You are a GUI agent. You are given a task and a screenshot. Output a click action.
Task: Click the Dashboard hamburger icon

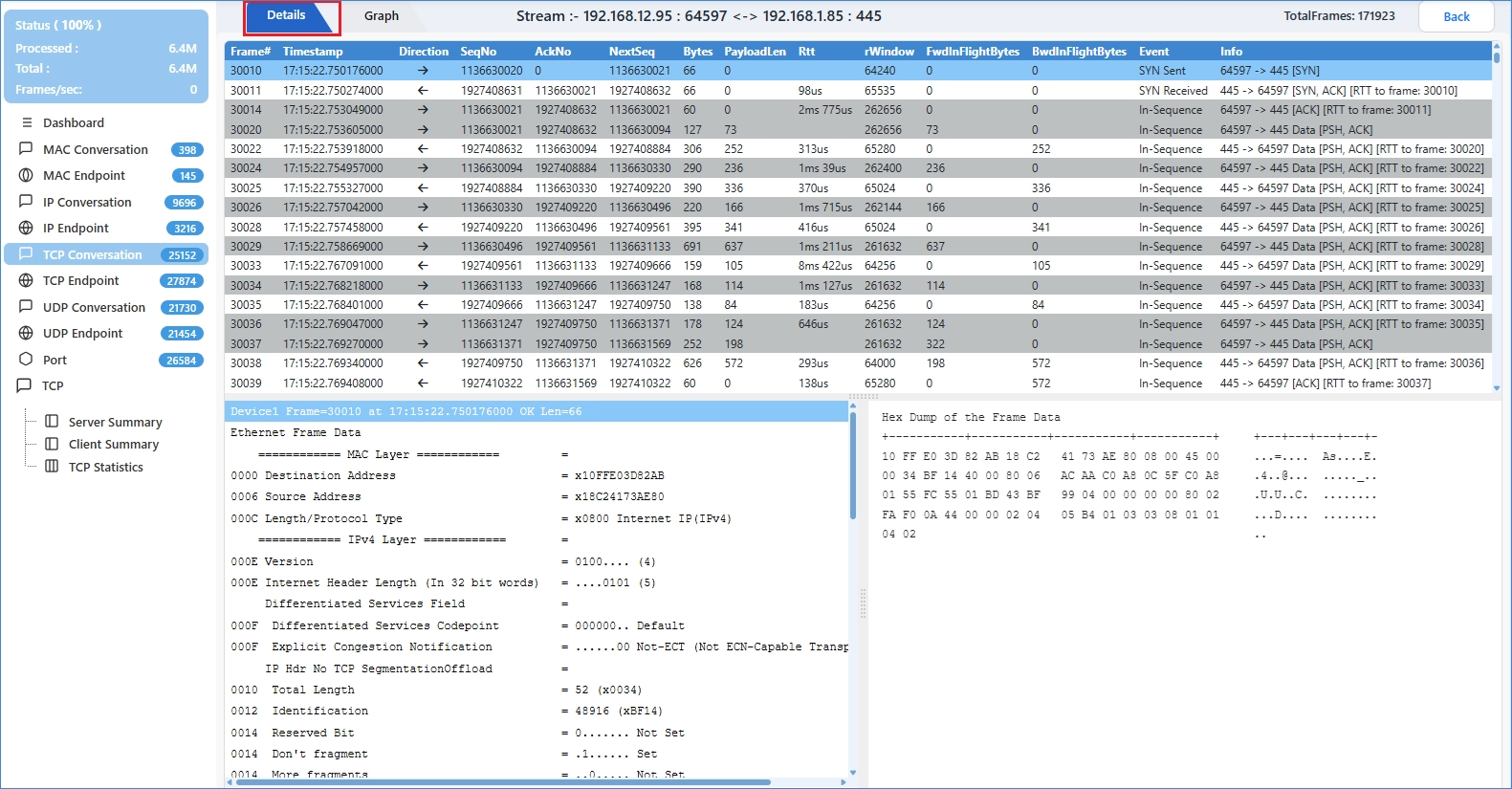pos(27,122)
